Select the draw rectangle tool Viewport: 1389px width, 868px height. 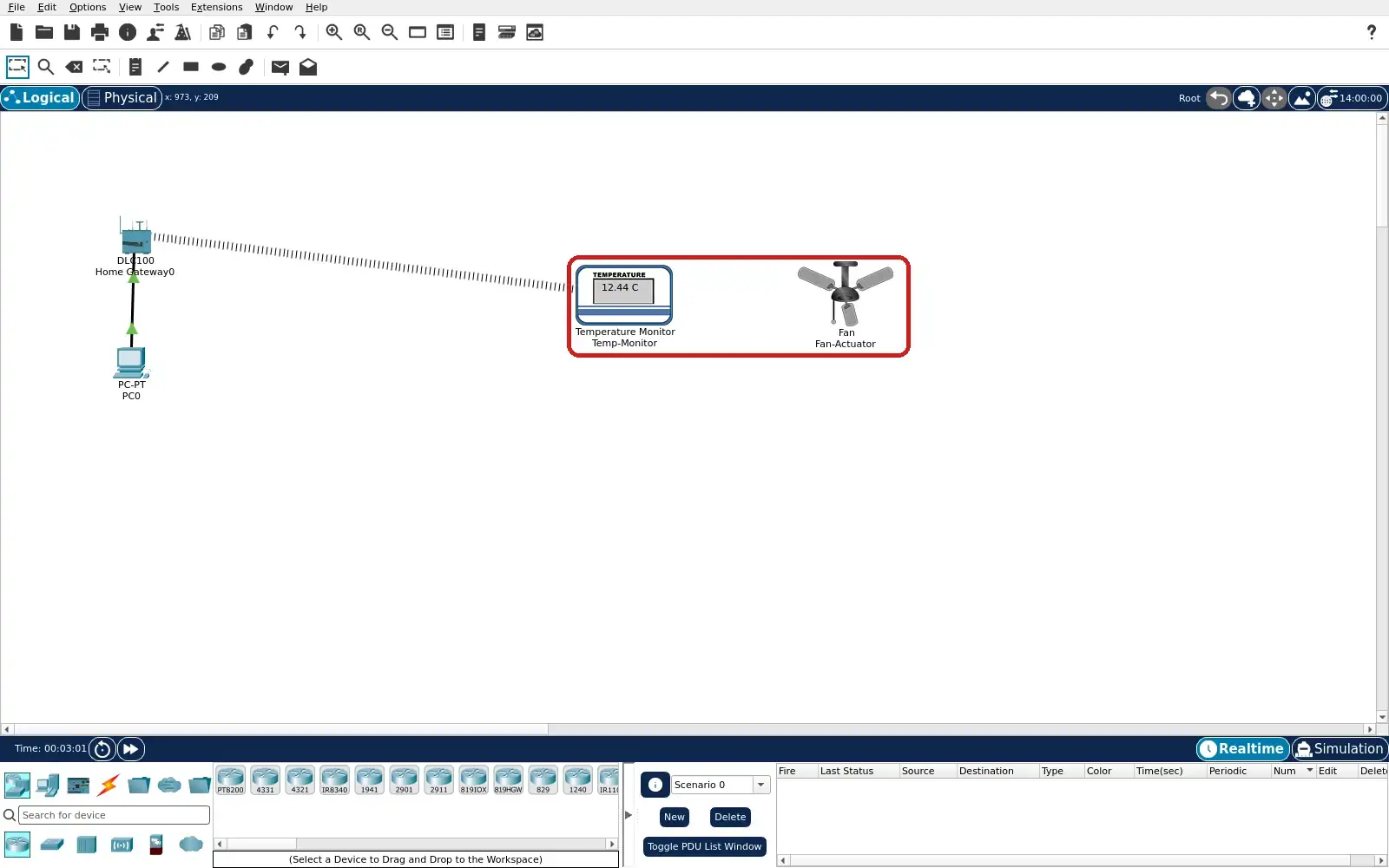tap(191, 67)
